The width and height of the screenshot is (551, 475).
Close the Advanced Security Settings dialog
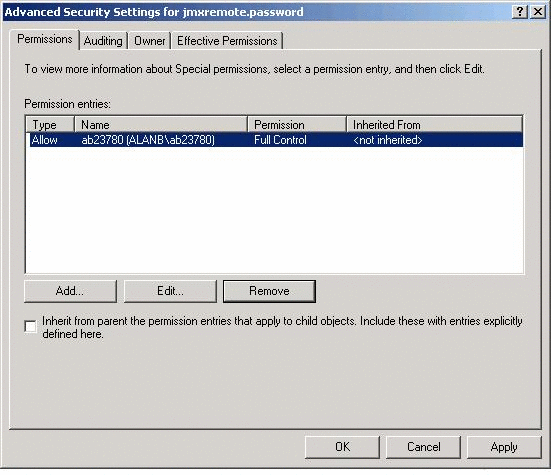(x=538, y=12)
